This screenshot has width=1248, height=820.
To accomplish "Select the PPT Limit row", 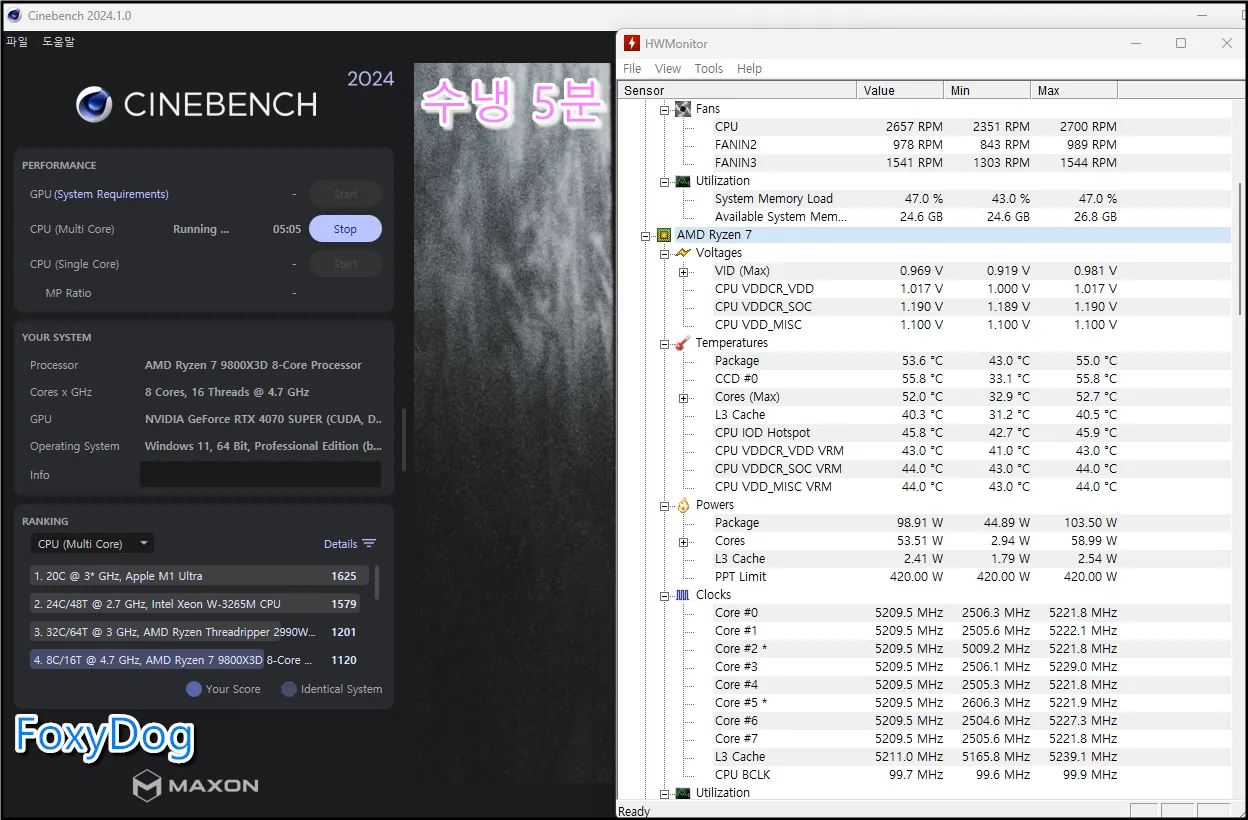I will coord(924,577).
